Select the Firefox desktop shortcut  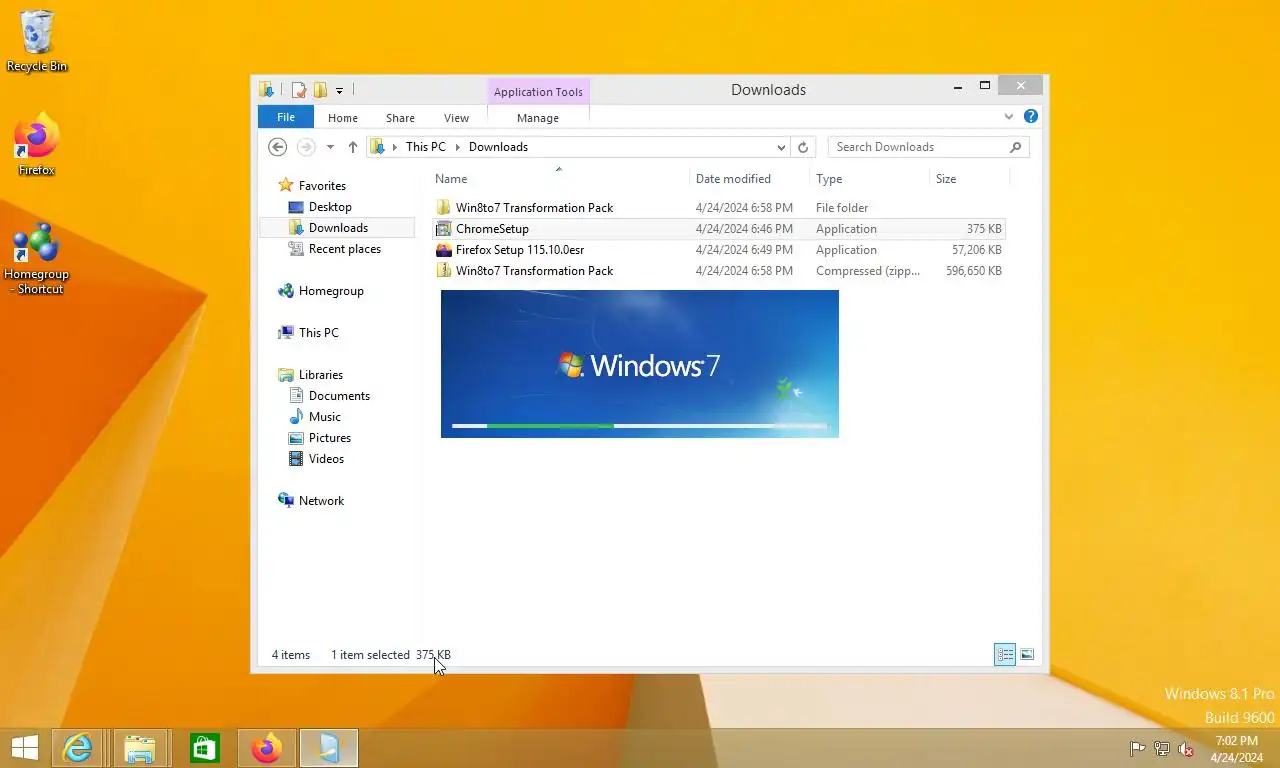37,144
